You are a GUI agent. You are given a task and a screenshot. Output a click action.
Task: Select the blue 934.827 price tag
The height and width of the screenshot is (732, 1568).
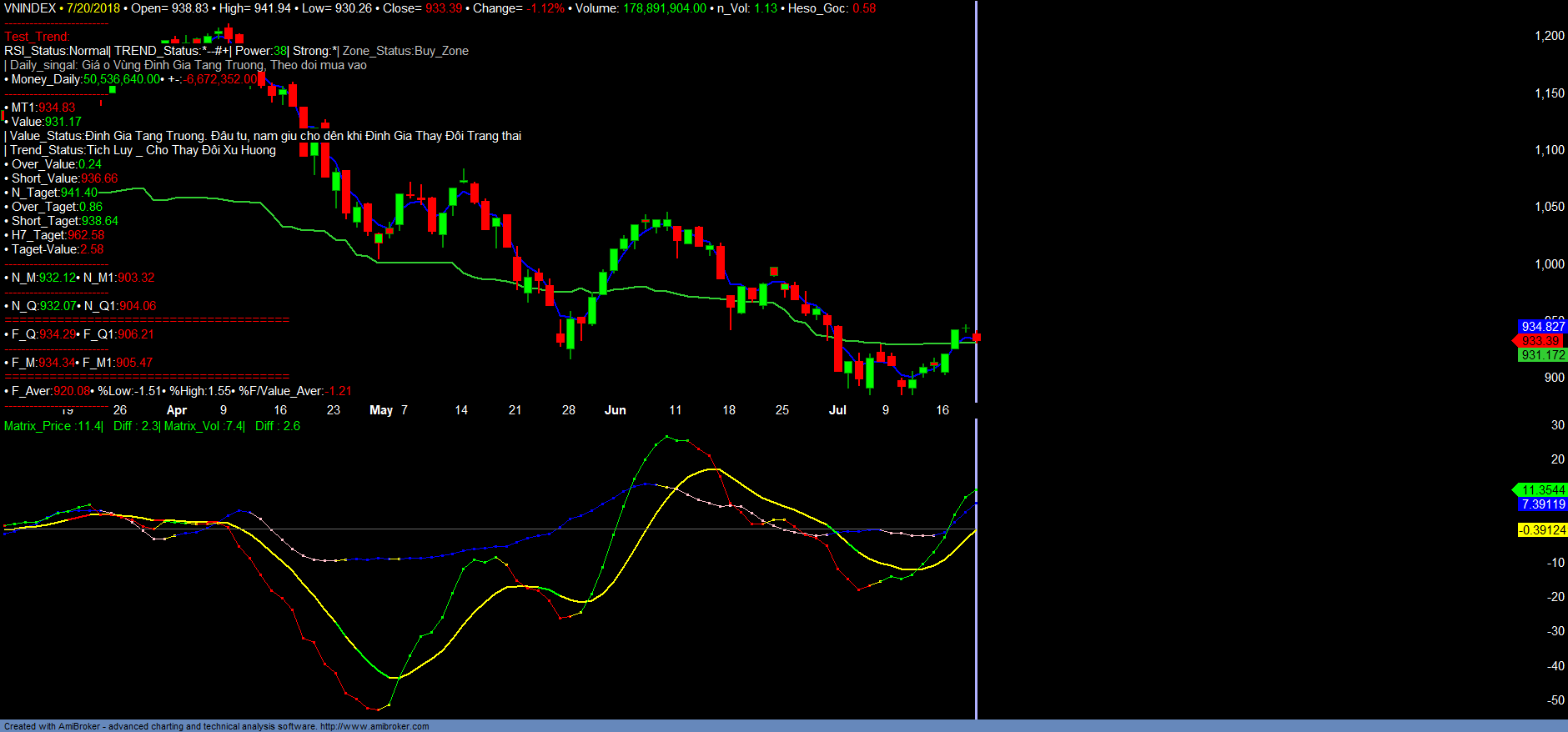[1542, 327]
